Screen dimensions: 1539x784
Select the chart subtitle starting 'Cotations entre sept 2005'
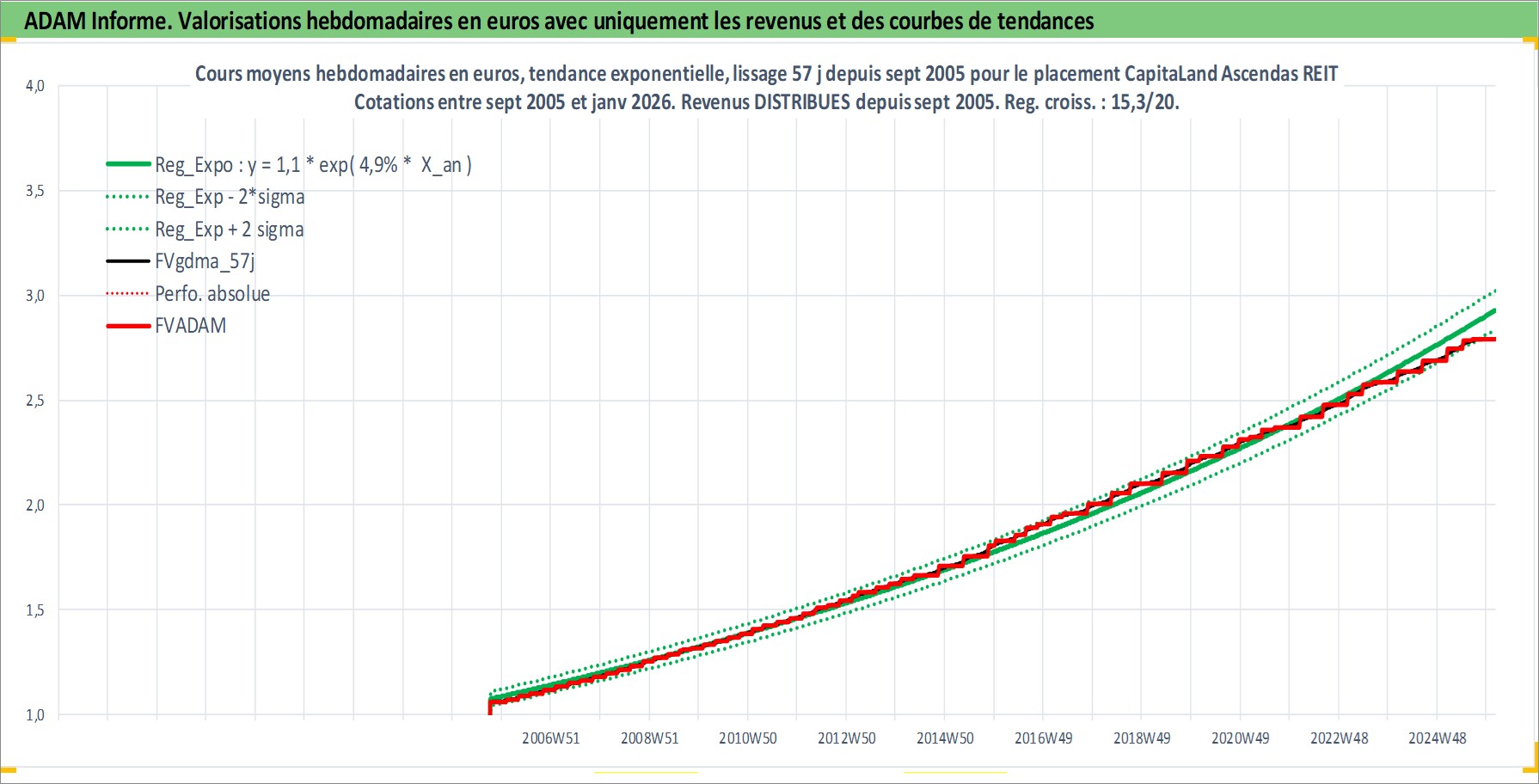tap(766, 102)
